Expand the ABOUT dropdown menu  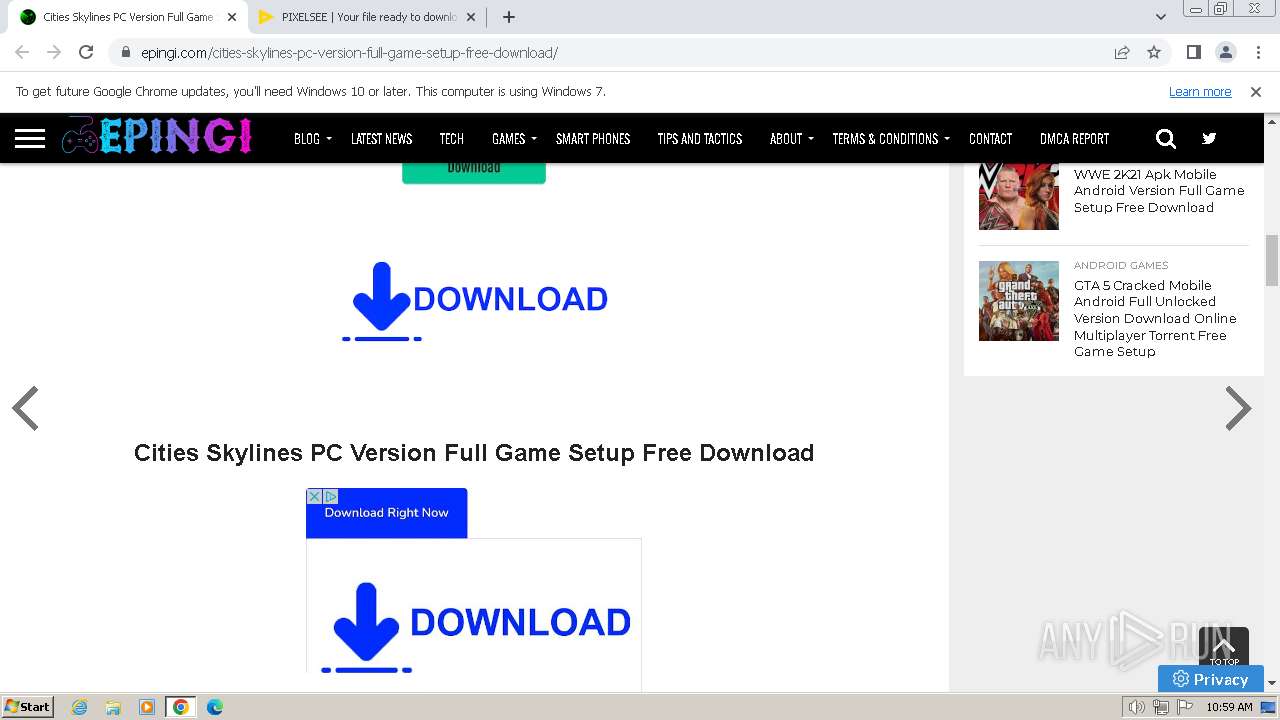[x=791, y=139]
